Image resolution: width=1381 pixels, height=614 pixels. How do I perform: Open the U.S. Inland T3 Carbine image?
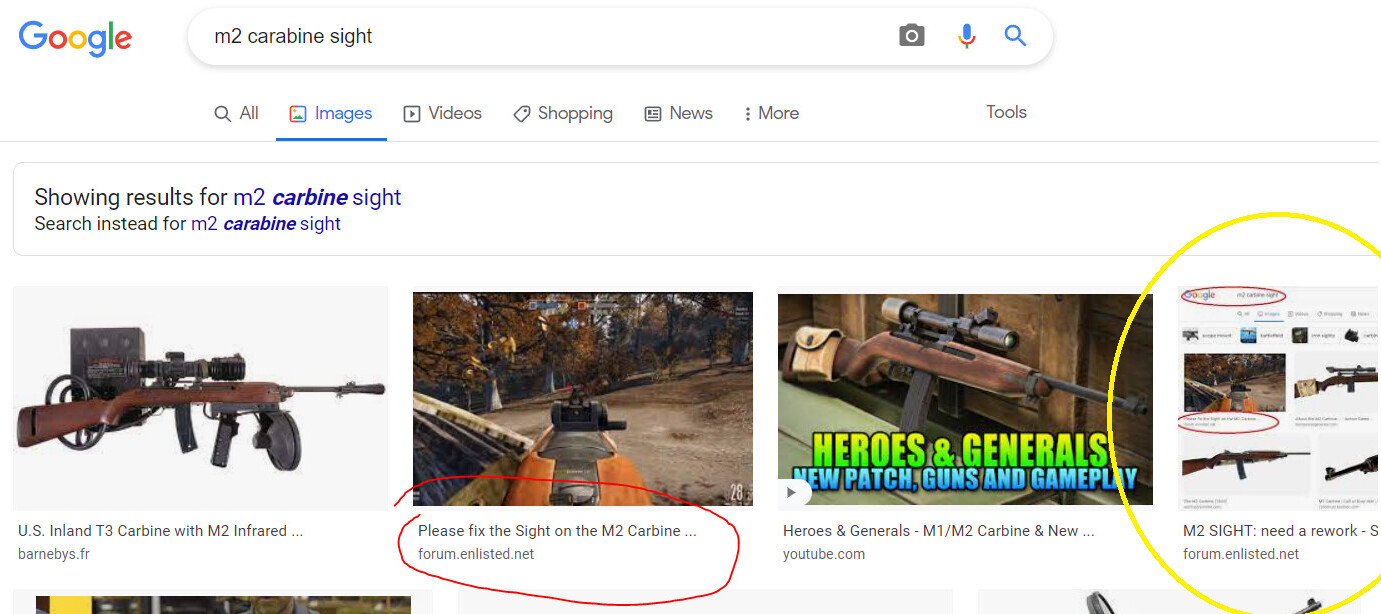200,398
